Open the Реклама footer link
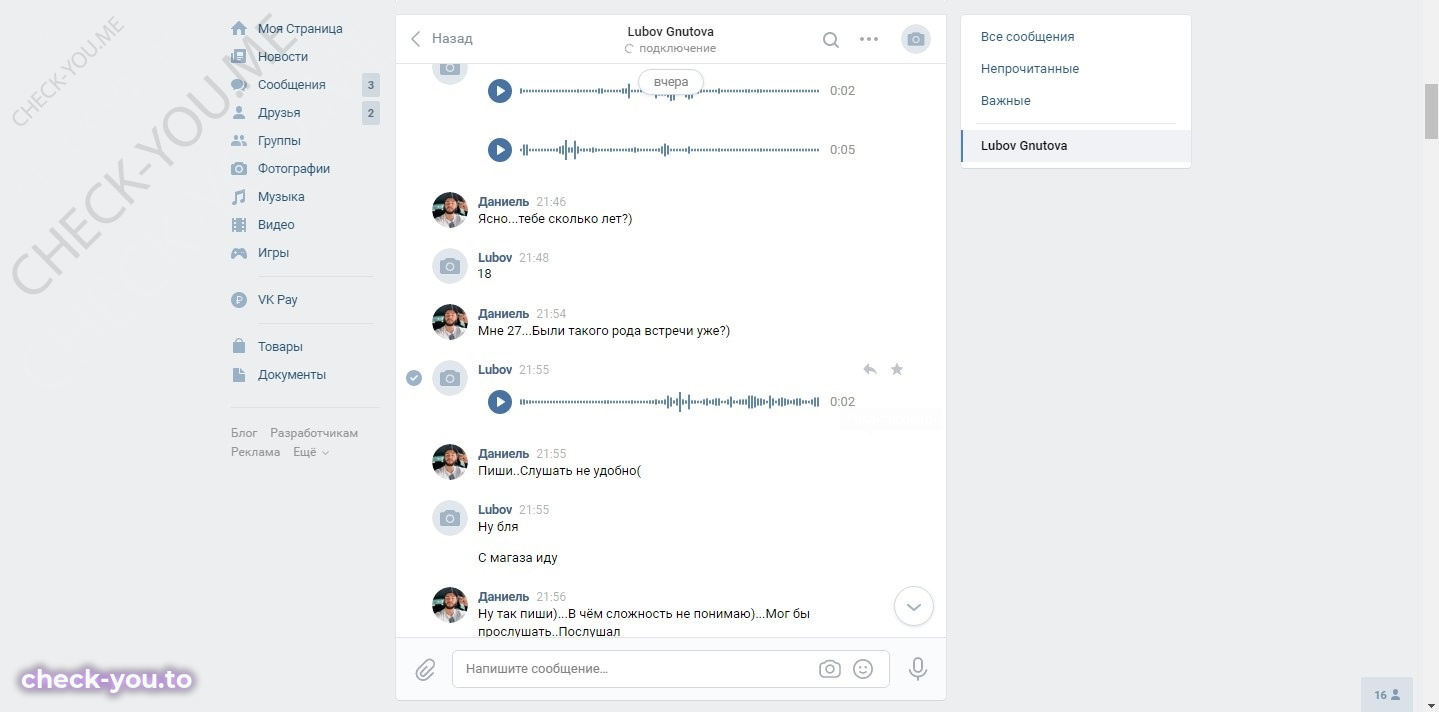 pyautogui.click(x=256, y=452)
